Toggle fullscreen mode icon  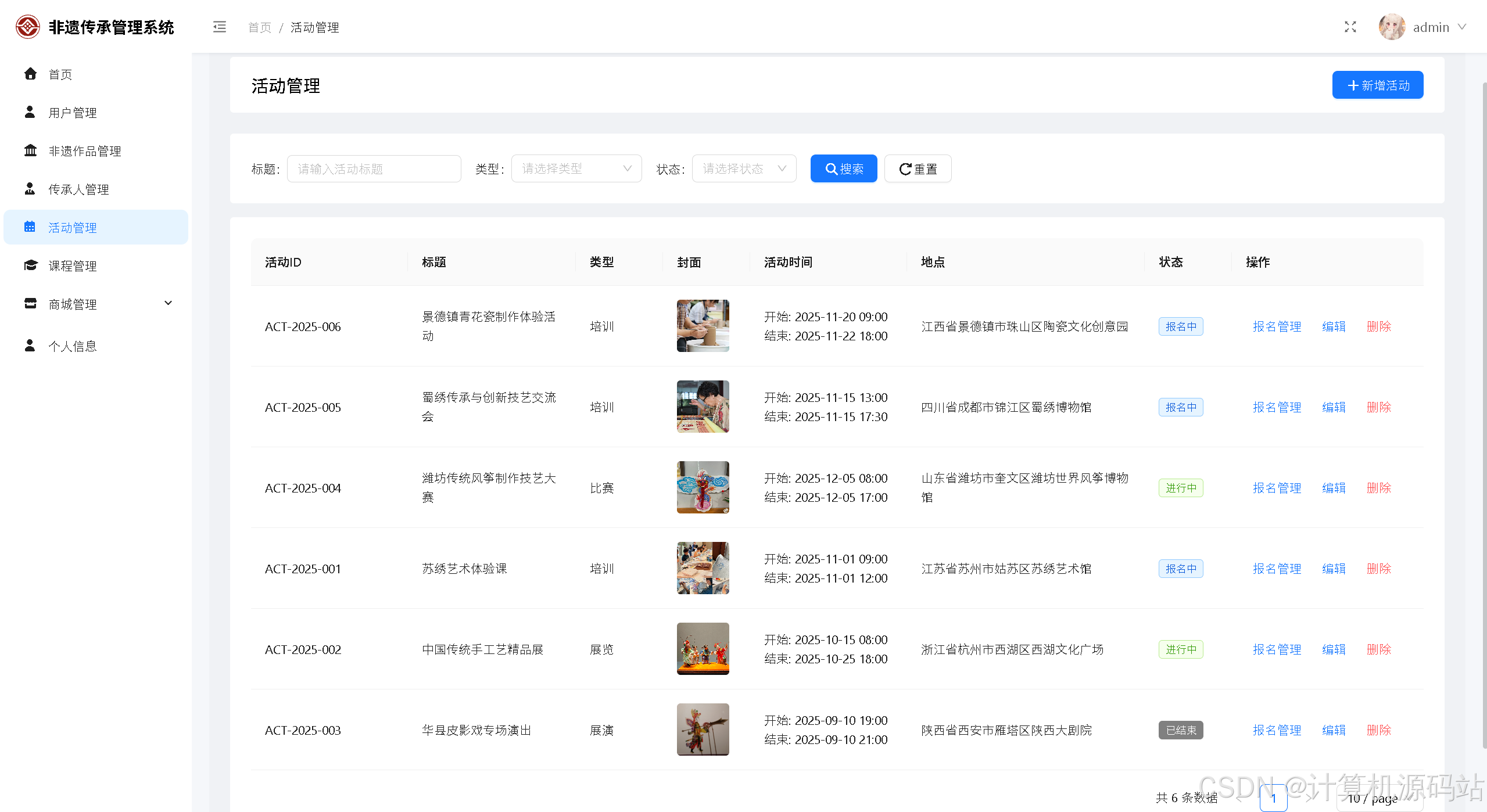point(1350,27)
